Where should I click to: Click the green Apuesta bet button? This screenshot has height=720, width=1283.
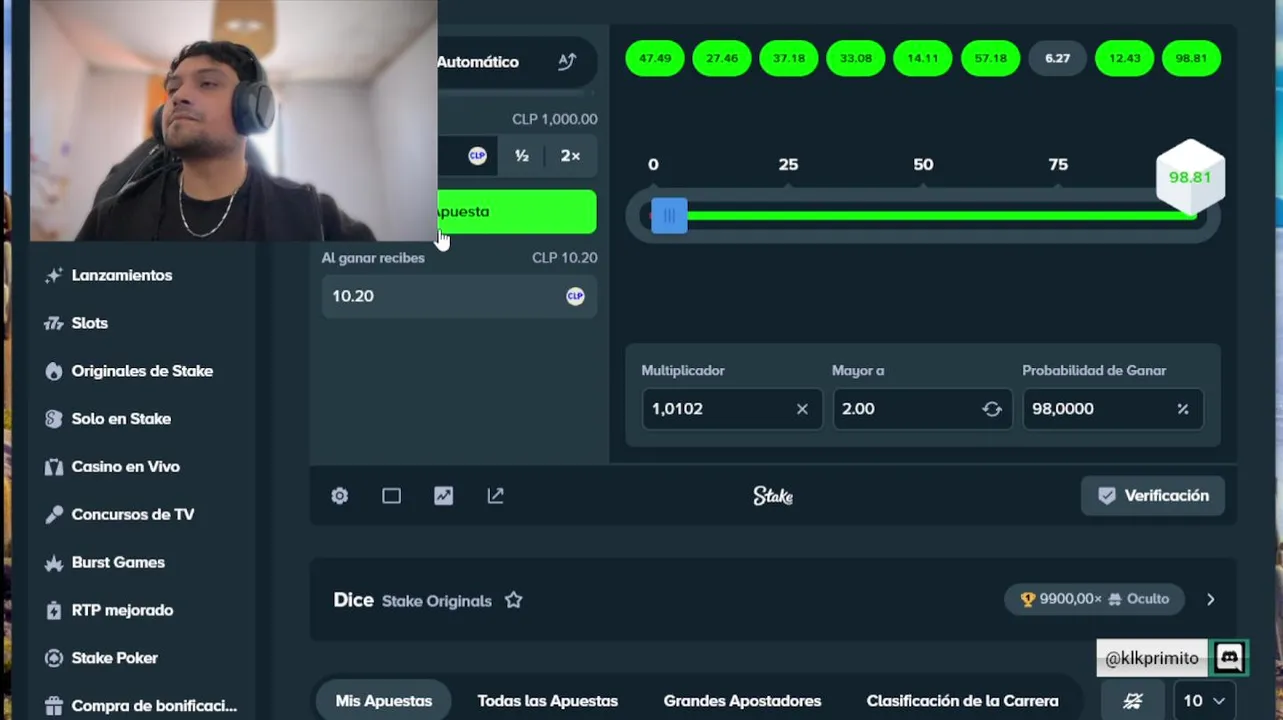click(x=516, y=212)
